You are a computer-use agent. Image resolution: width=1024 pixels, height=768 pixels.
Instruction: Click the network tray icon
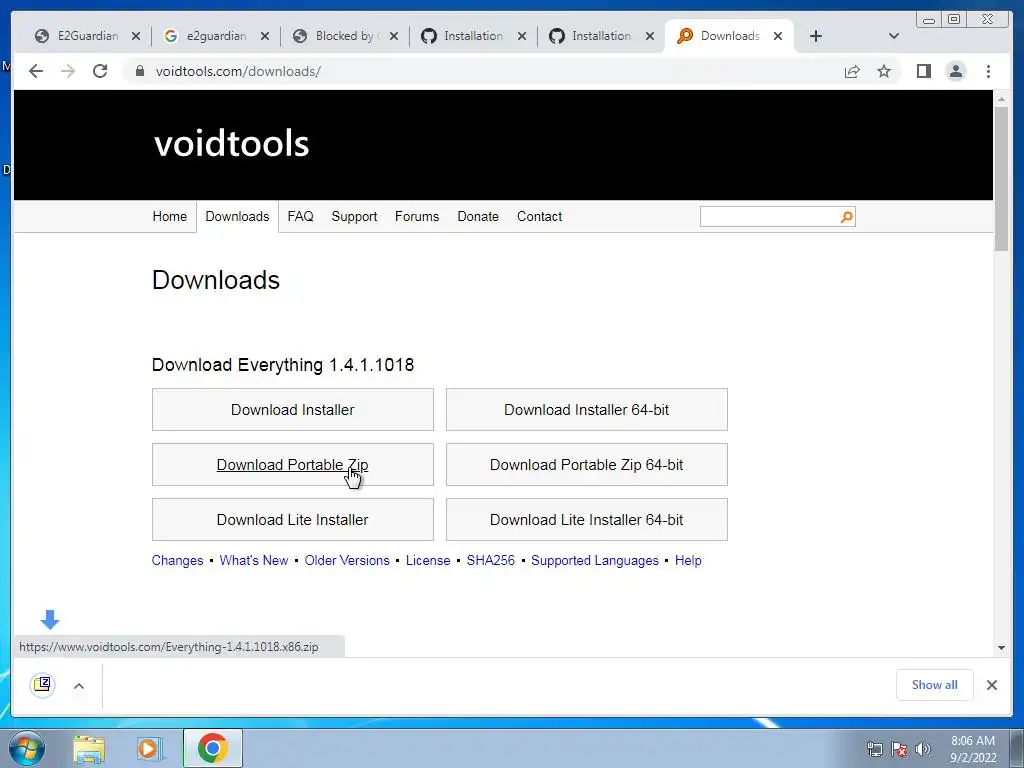coord(874,749)
